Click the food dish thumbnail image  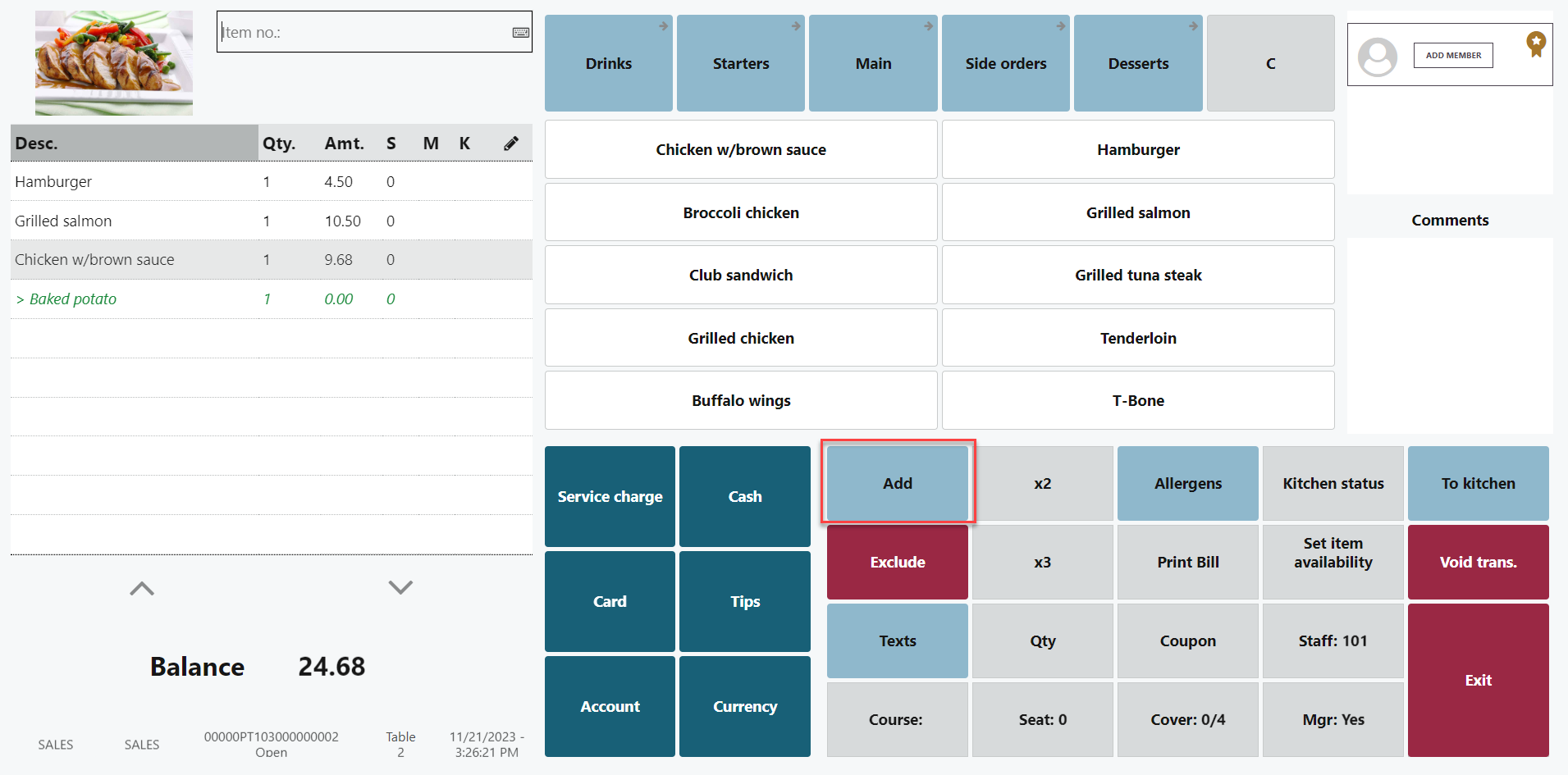pyautogui.click(x=114, y=62)
